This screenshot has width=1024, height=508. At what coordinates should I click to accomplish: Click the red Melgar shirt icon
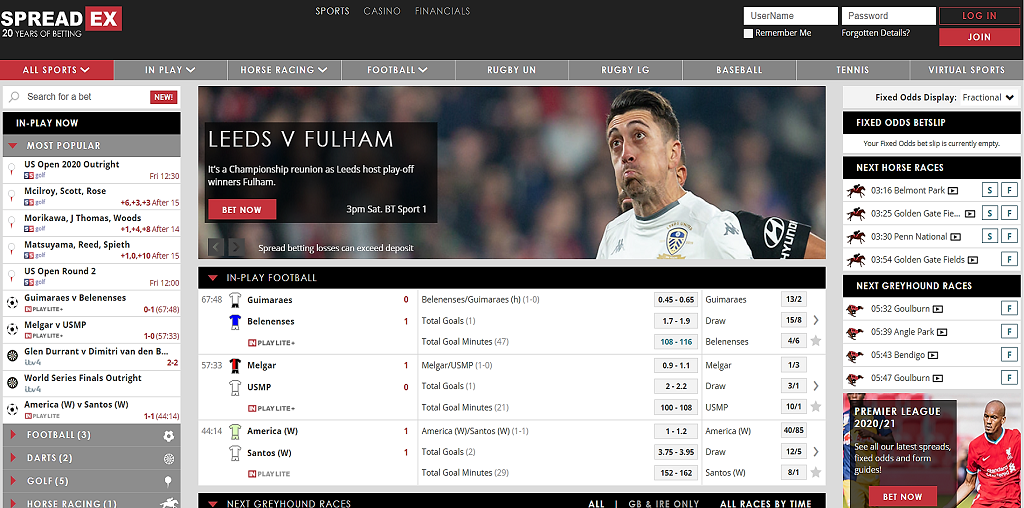(x=235, y=366)
